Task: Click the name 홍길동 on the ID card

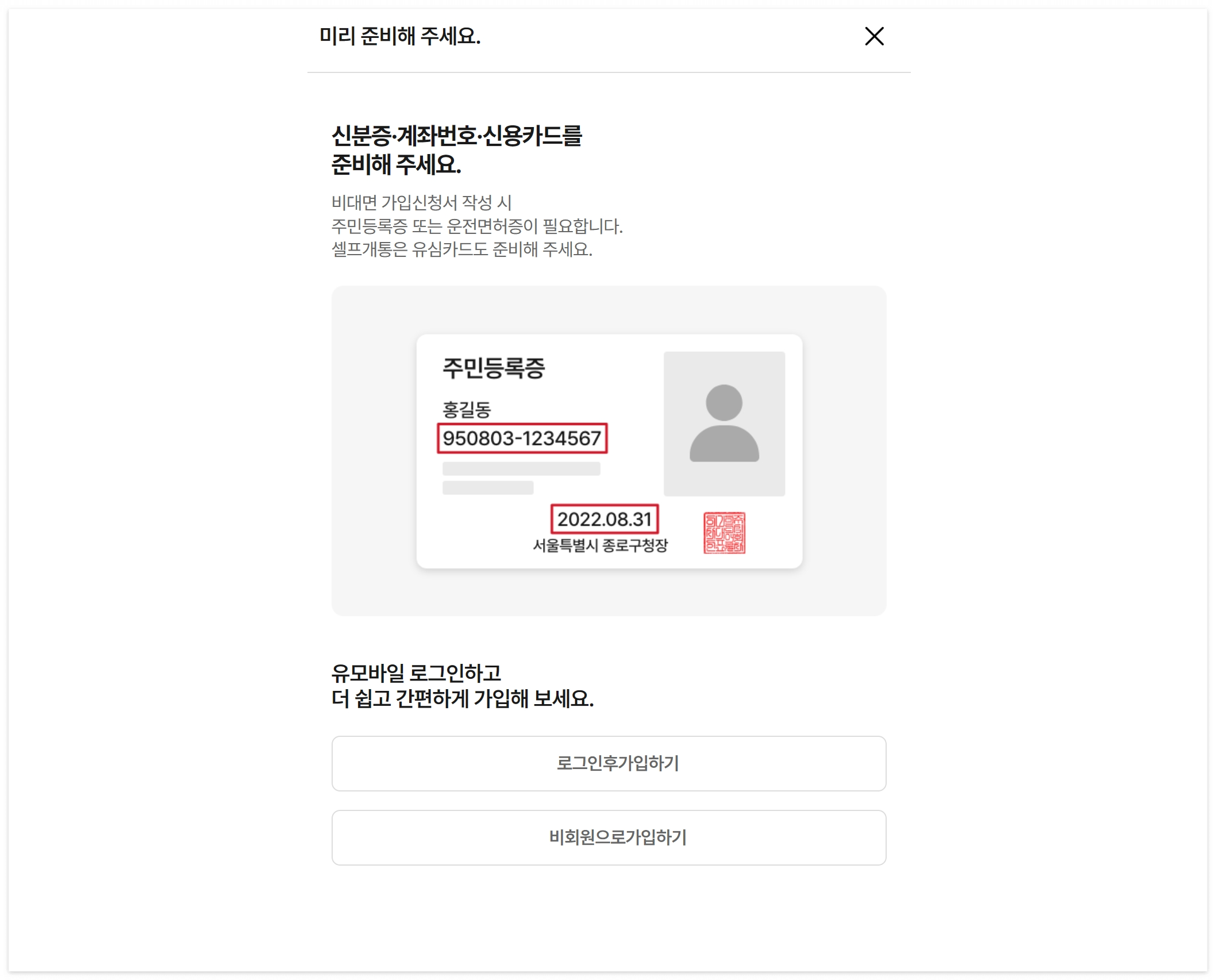Action: tap(466, 410)
